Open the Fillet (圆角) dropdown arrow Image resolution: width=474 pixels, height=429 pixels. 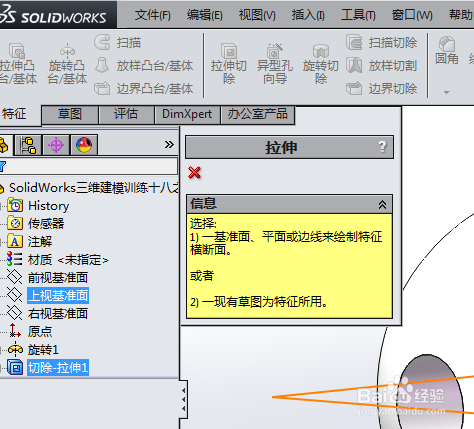coord(447,92)
